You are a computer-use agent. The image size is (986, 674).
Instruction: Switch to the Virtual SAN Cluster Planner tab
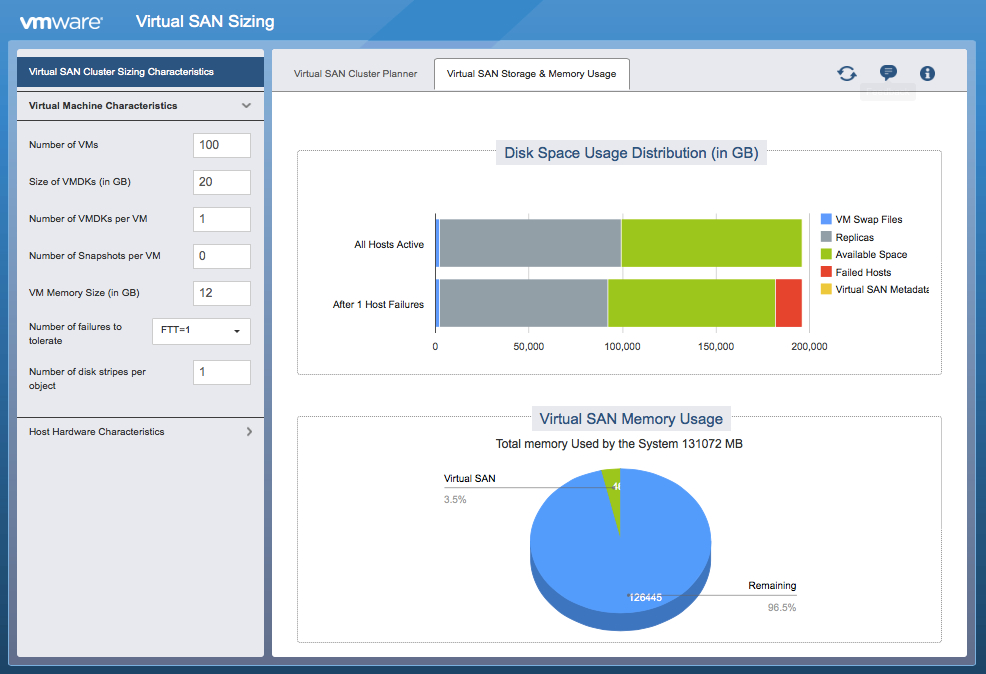[x=355, y=73]
